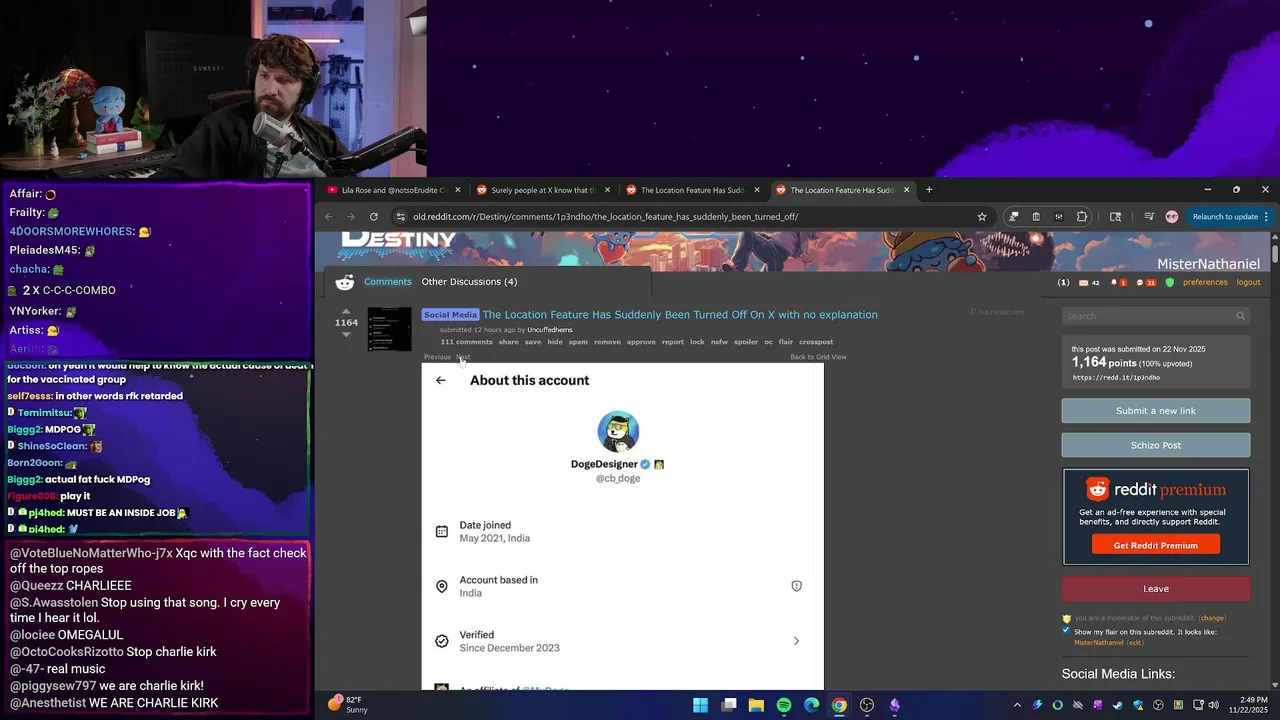Open Chrome three-dot menu
1280x720 pixels.
(1266, 217)
